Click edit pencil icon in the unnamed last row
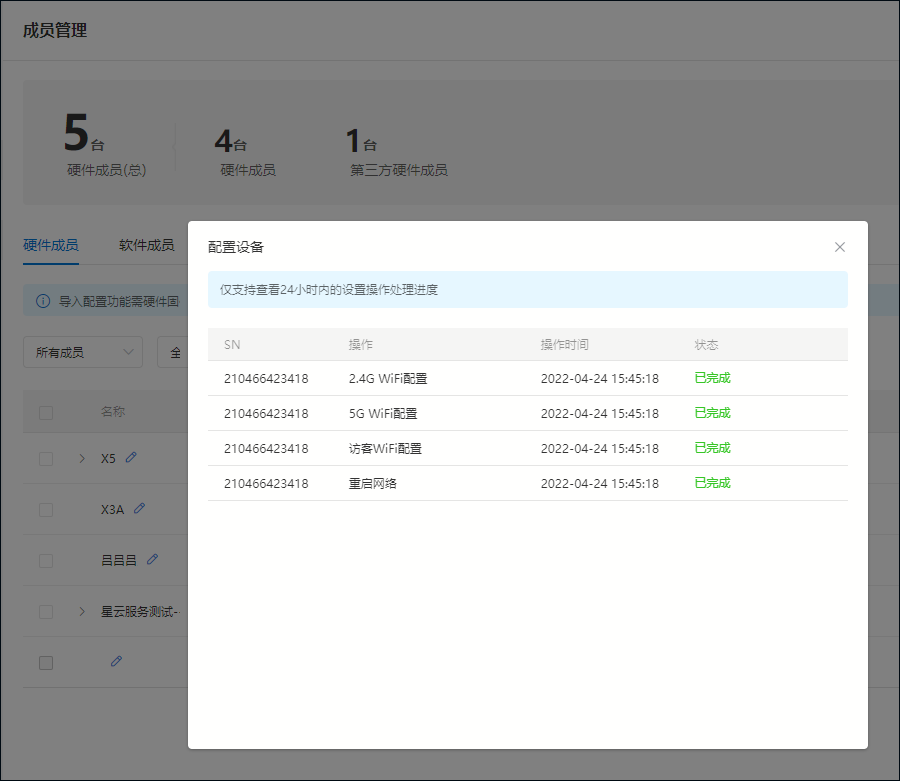The height and width of the screenshot is (781, 900). coord(116,661)
